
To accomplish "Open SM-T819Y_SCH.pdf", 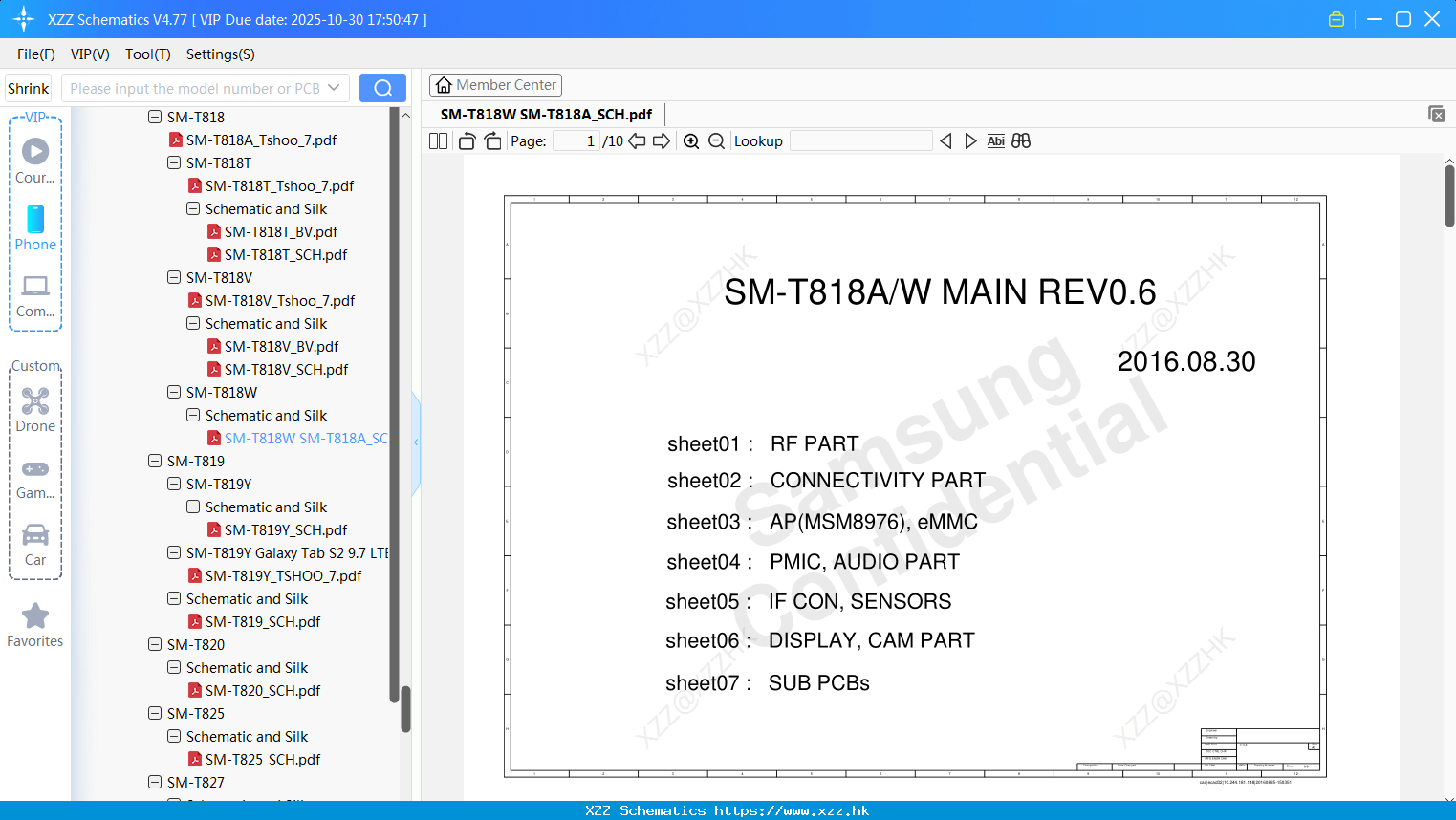I will (277, 529).
